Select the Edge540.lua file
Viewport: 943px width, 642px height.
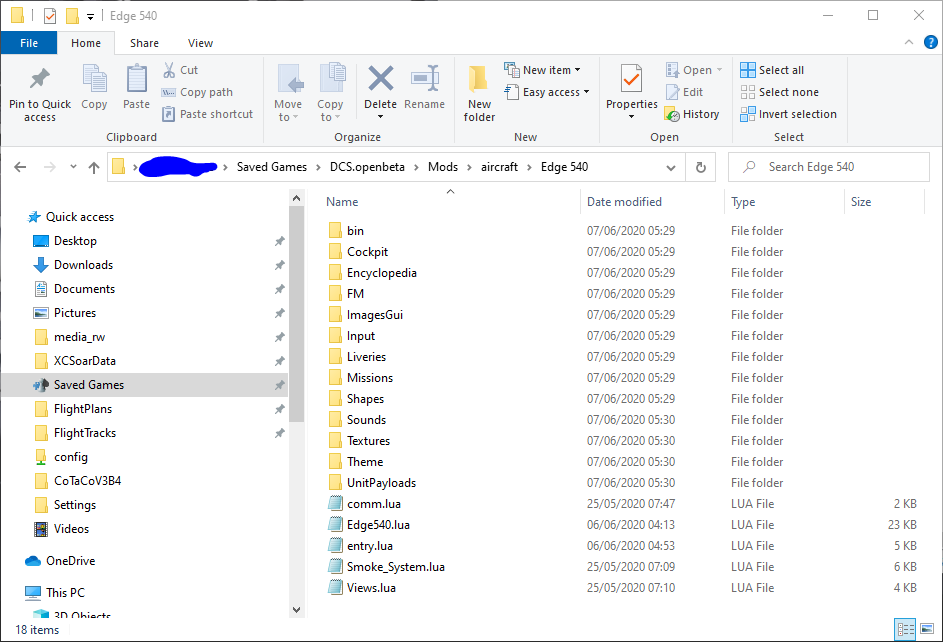tap(378, 525)
